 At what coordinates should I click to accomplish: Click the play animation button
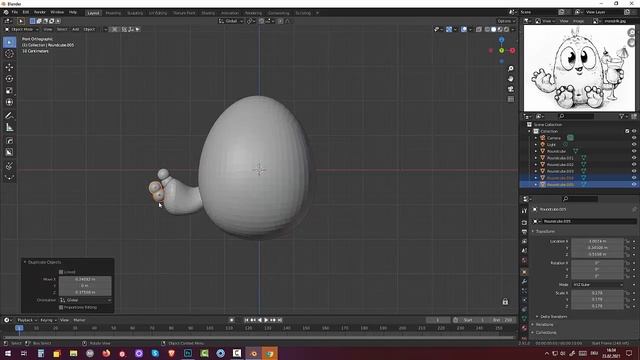coord(266,320)
